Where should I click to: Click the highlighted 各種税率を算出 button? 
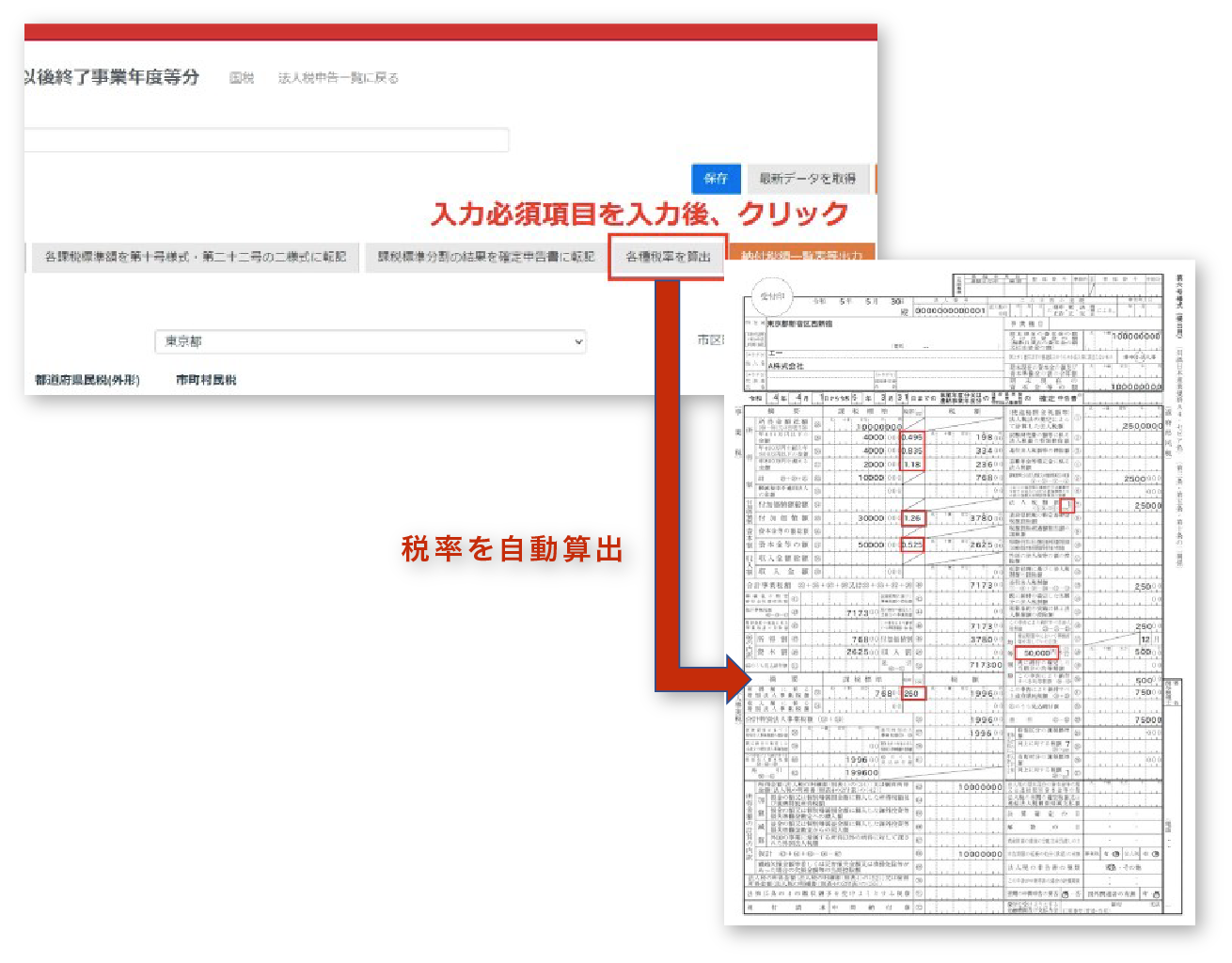[667, 256]
